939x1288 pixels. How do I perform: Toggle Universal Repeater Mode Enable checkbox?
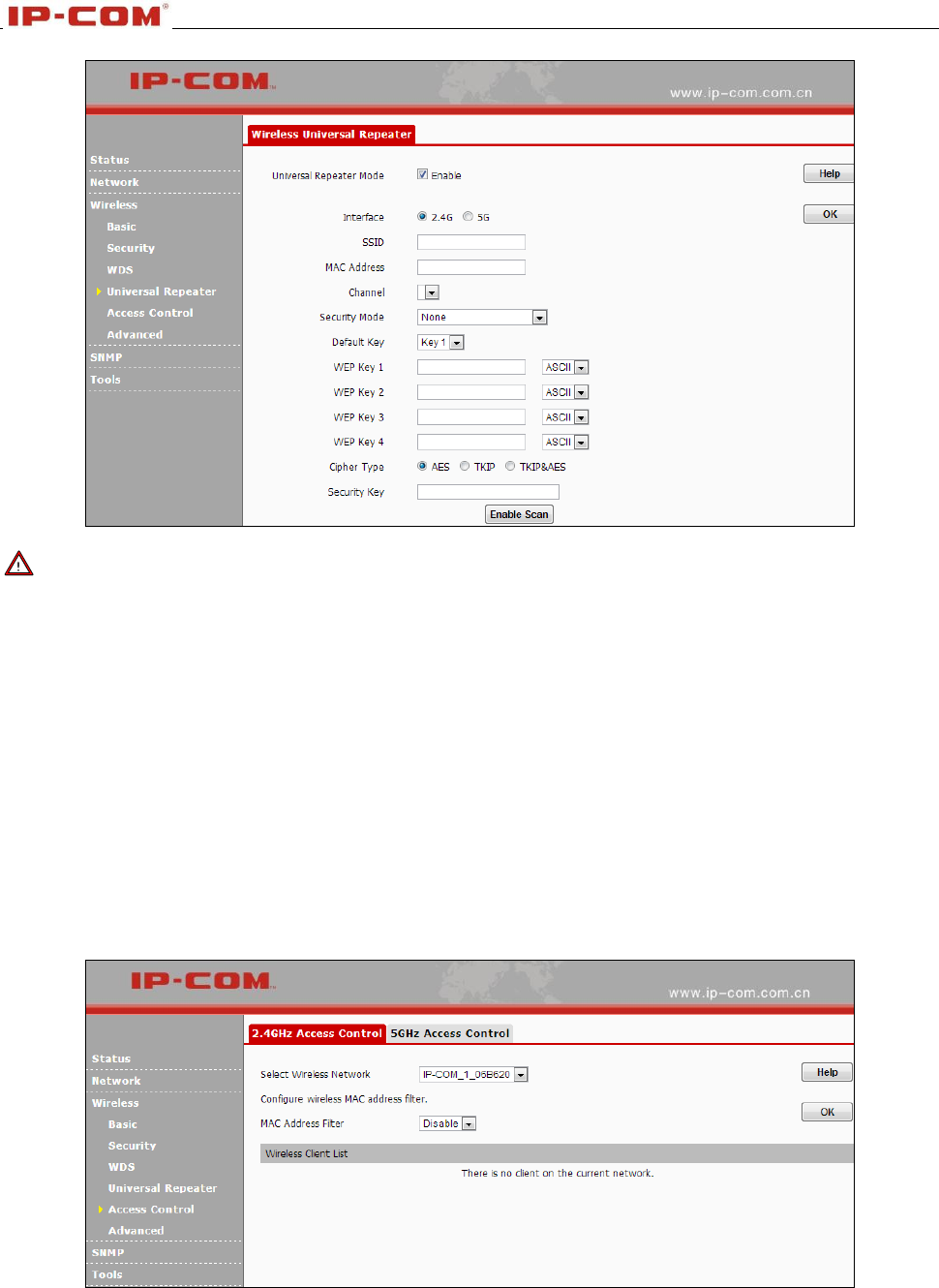pyautogui.click(x=422, y=174)
